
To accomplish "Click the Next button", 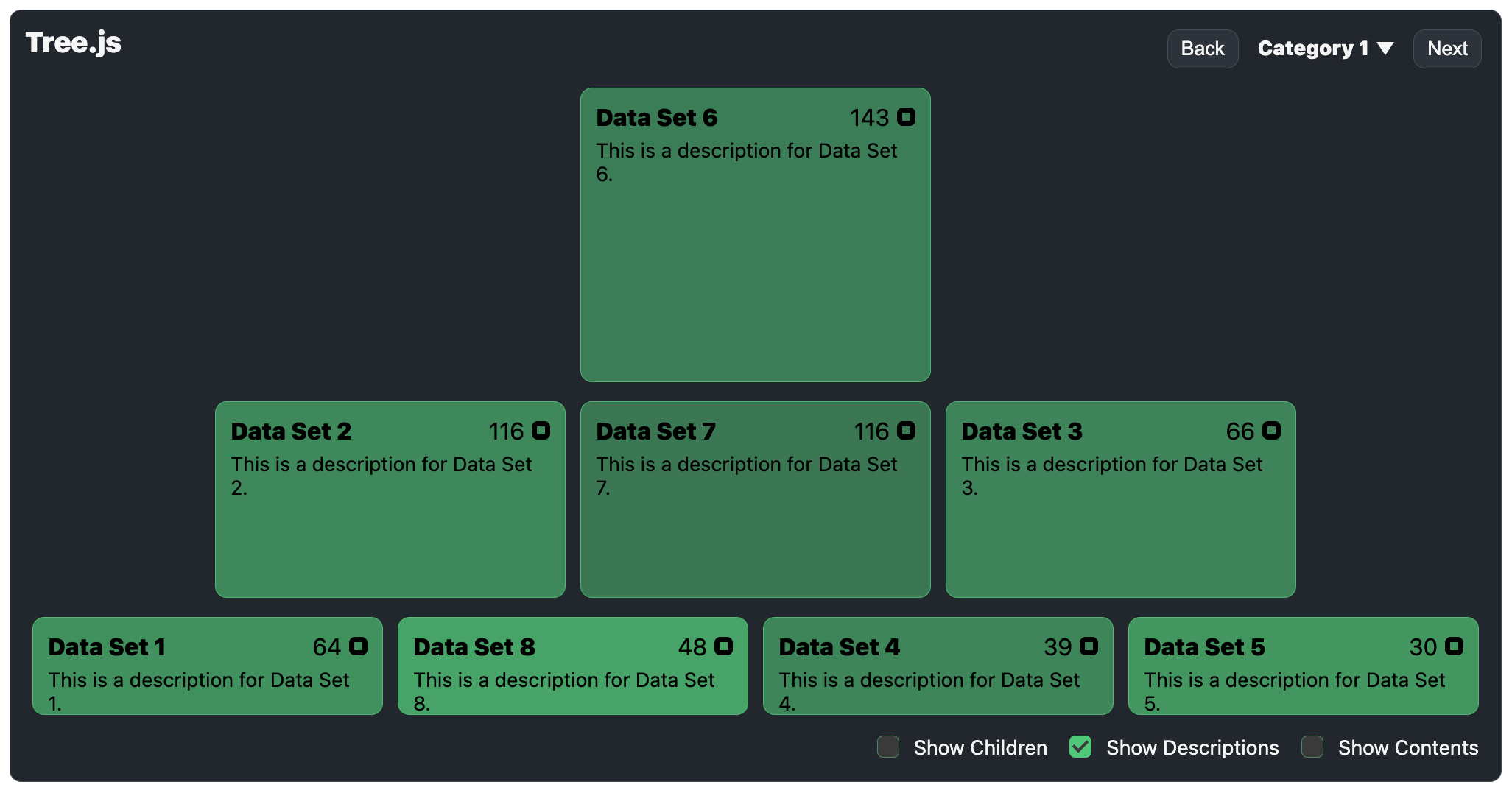I will point(1446,49).
